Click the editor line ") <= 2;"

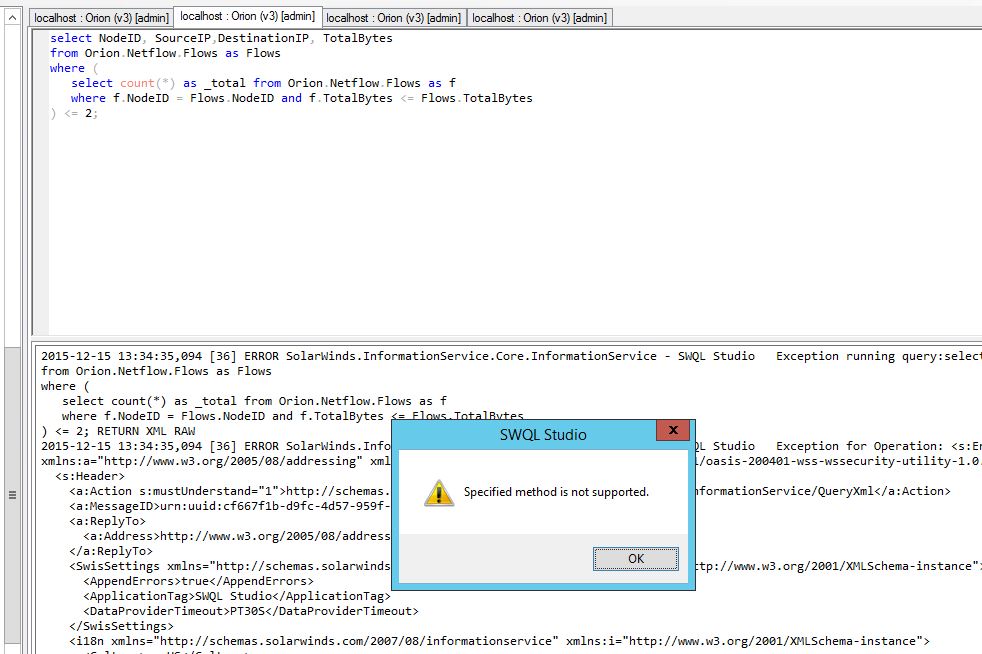point(74,113)
